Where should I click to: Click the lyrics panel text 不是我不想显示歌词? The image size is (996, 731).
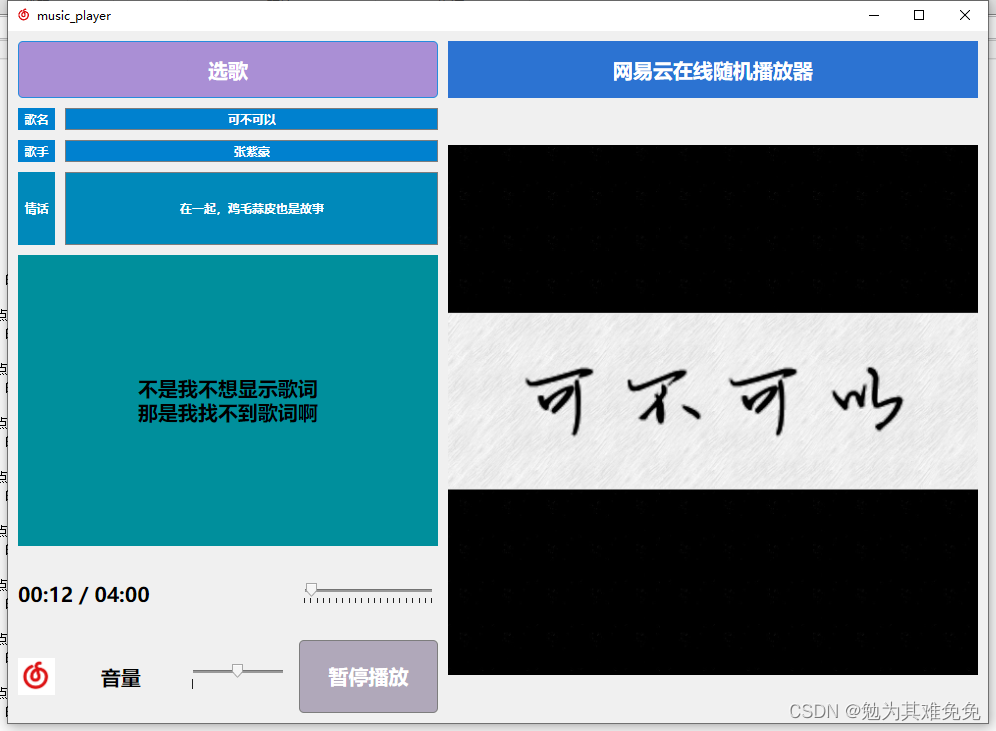[227, 389]
